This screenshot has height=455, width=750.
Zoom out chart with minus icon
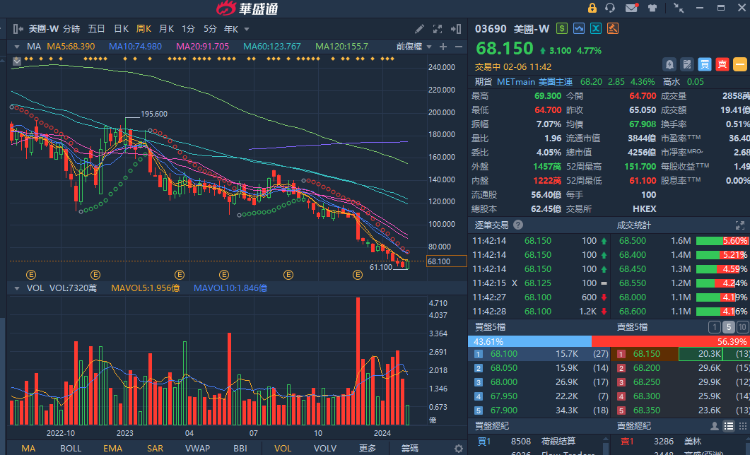click(x=459, y=46)
